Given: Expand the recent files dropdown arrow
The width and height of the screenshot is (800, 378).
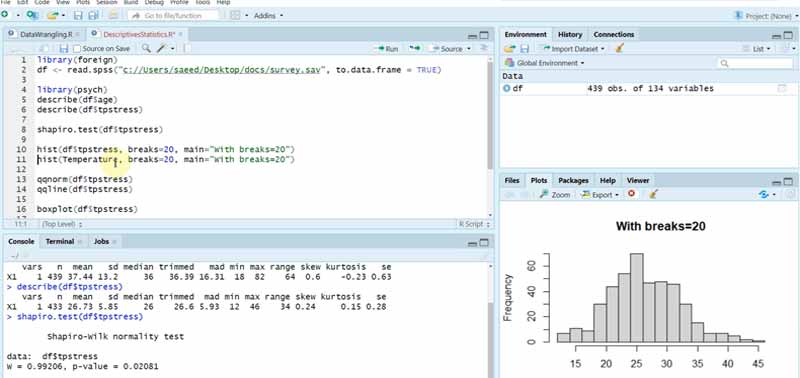Looking at the screenshot, I should (x=64, y=16).
